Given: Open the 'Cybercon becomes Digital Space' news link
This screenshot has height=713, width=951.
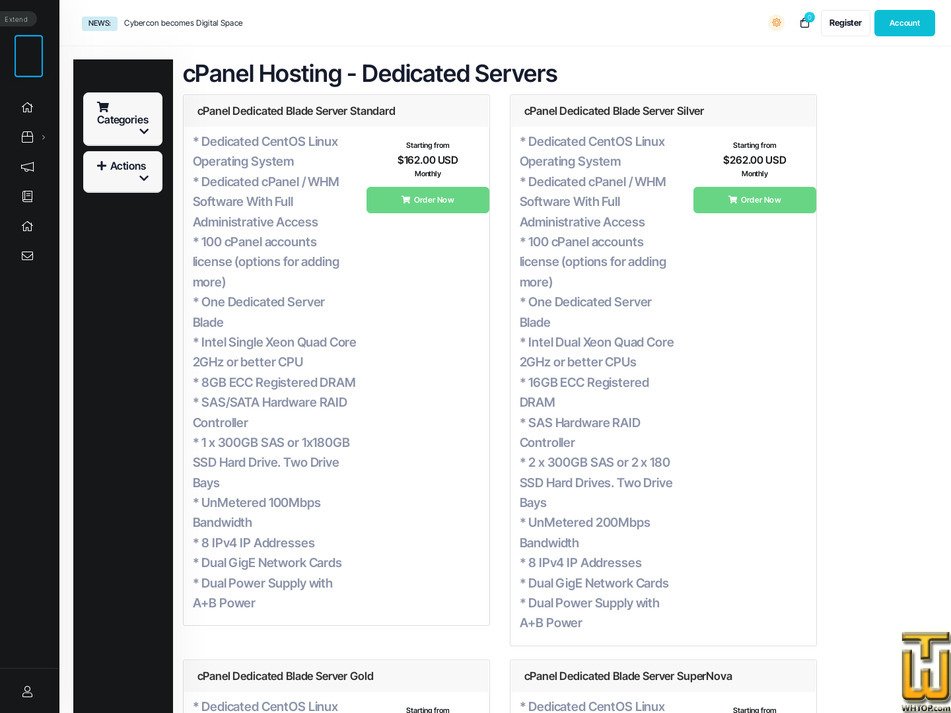Looking at the screenshot, I should [x=183, y=23].
